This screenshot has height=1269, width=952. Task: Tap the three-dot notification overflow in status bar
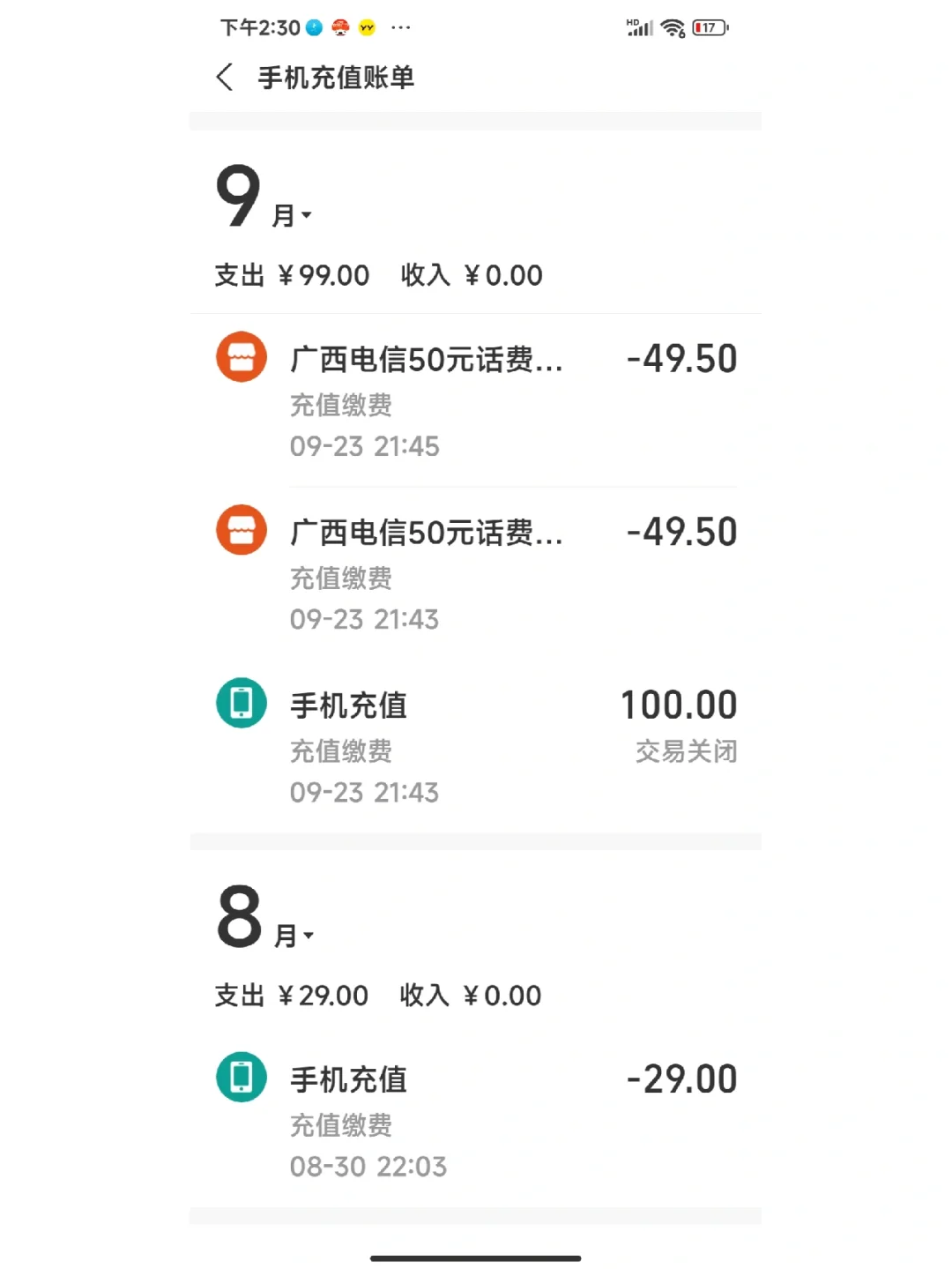point(401,28)
